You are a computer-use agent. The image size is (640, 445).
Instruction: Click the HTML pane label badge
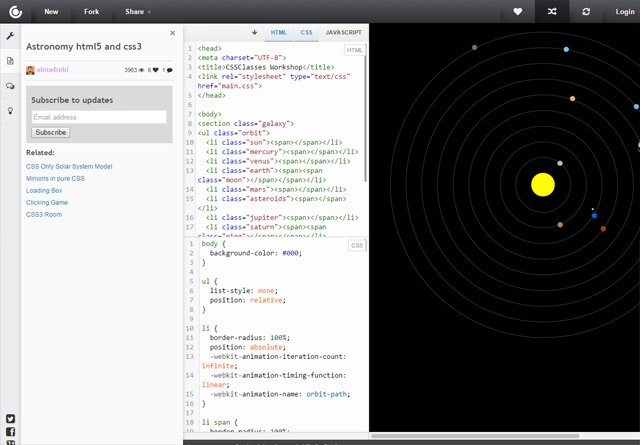pyautogui.click(x=354, y=50)
